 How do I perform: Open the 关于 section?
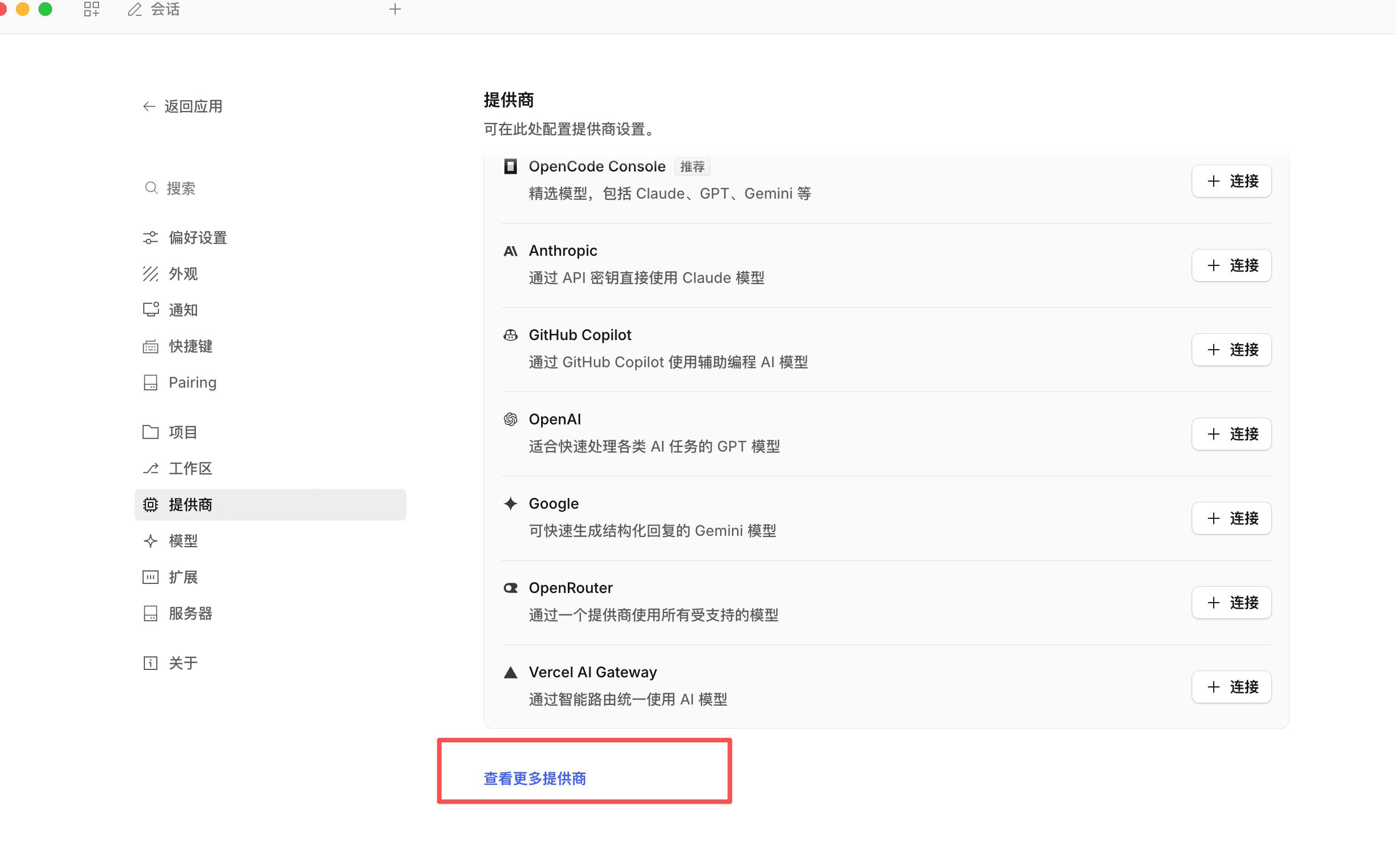pos(270,663)
